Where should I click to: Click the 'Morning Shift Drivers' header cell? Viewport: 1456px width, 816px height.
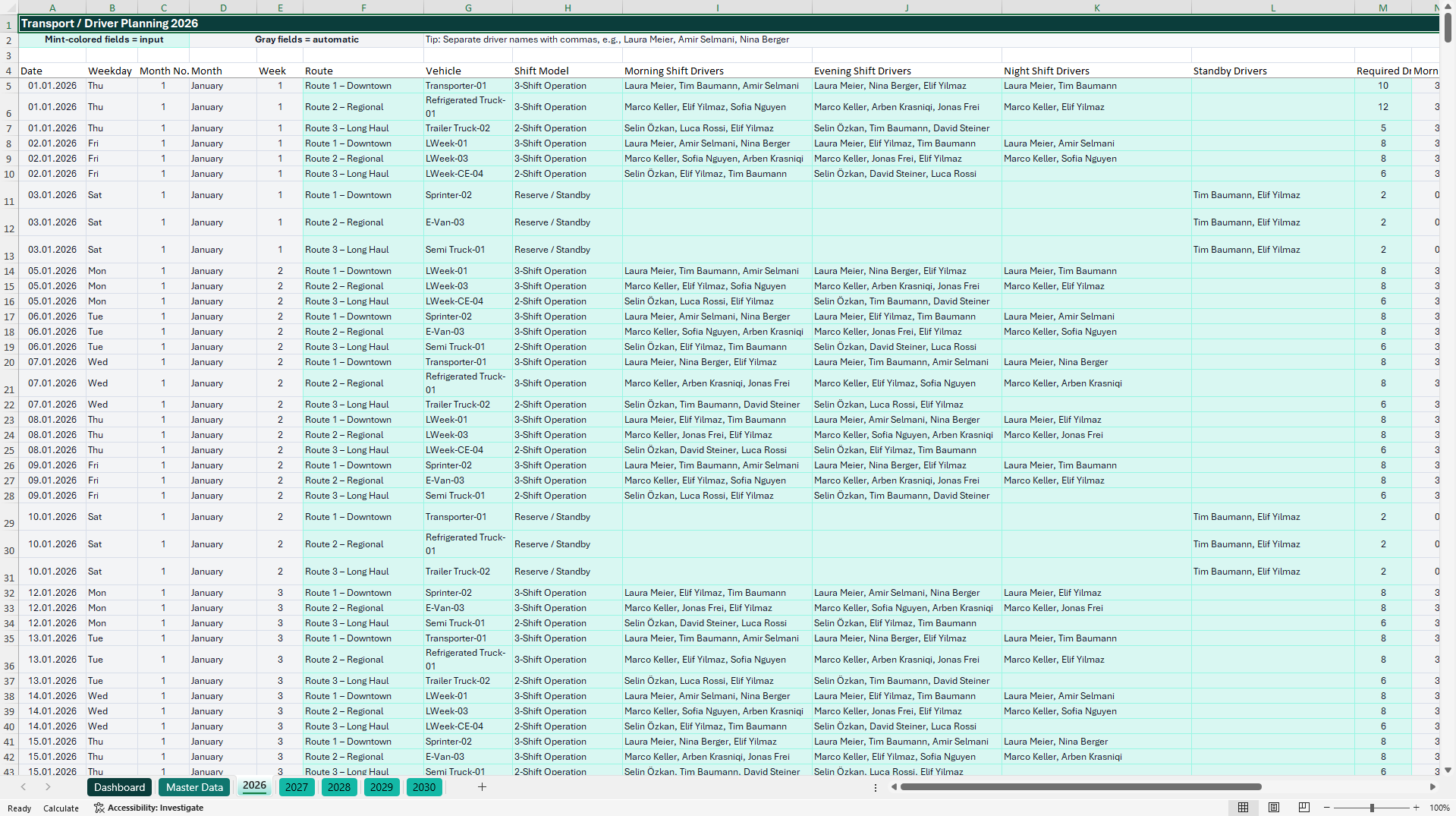pos(717,71)
